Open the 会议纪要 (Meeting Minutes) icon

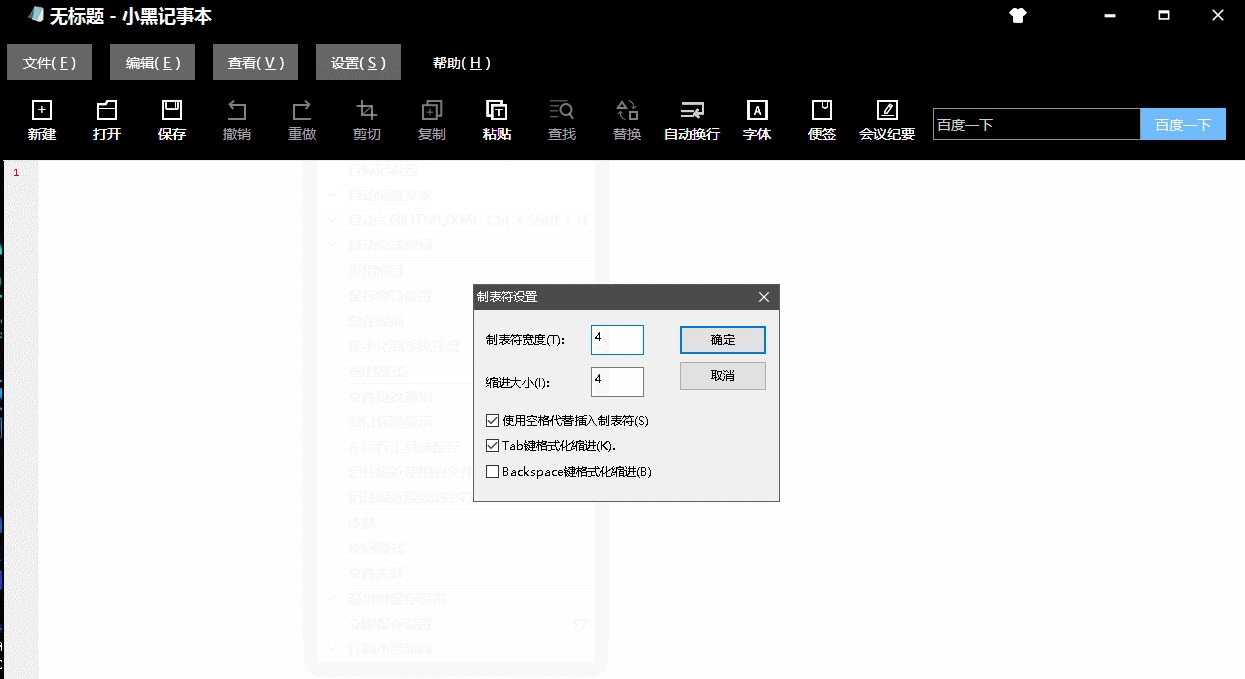coord(886,117)
